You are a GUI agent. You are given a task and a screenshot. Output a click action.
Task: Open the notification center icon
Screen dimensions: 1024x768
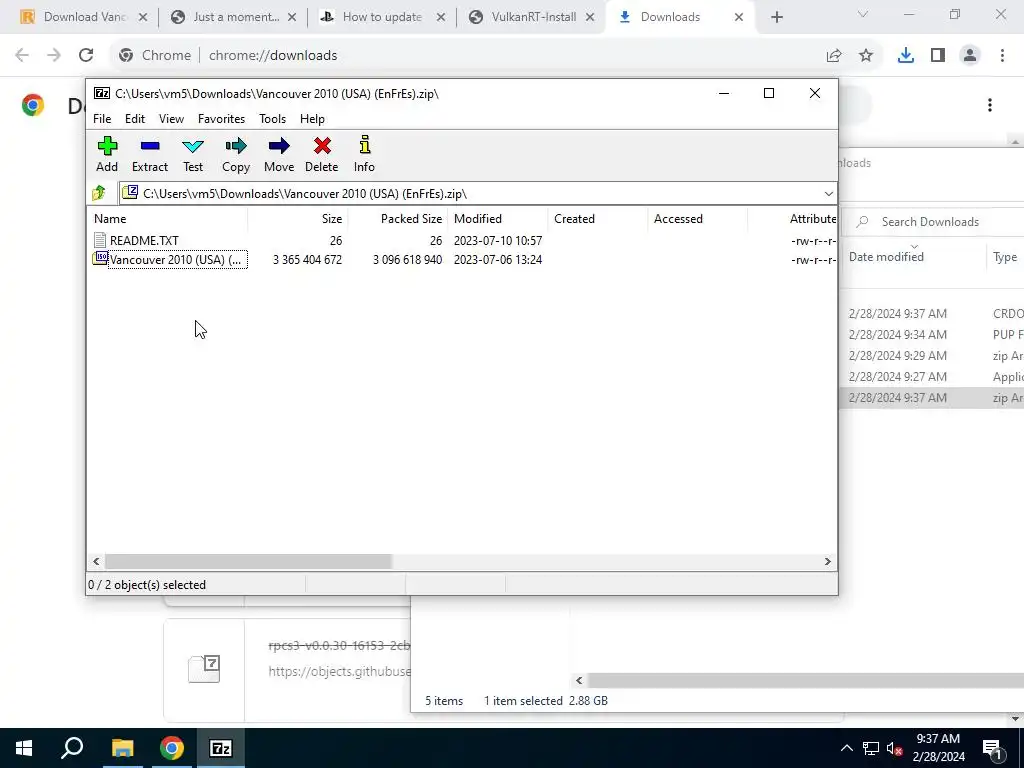[992, 748]
